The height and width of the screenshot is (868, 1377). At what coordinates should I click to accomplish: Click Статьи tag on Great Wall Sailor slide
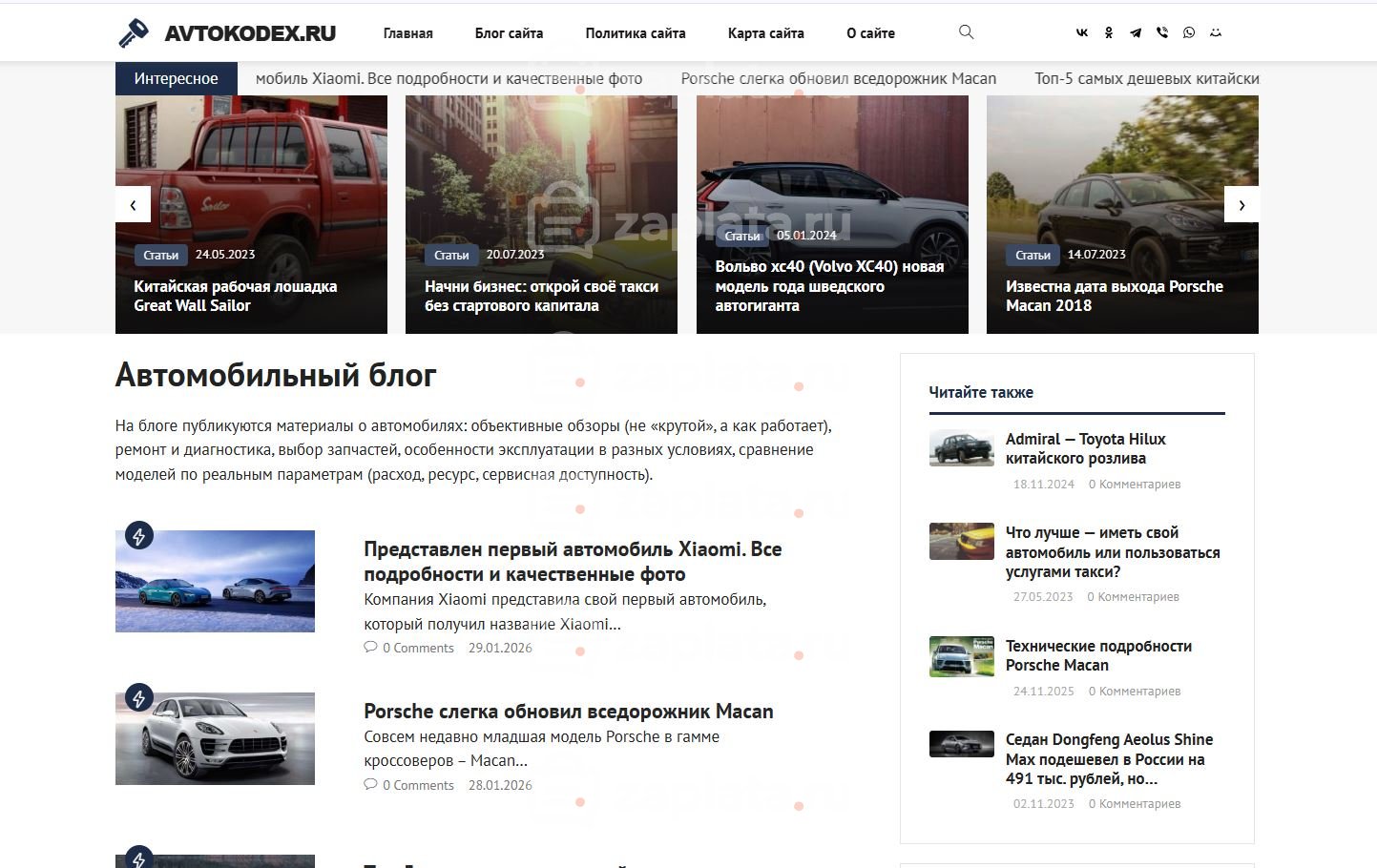[x=160, y=255]
